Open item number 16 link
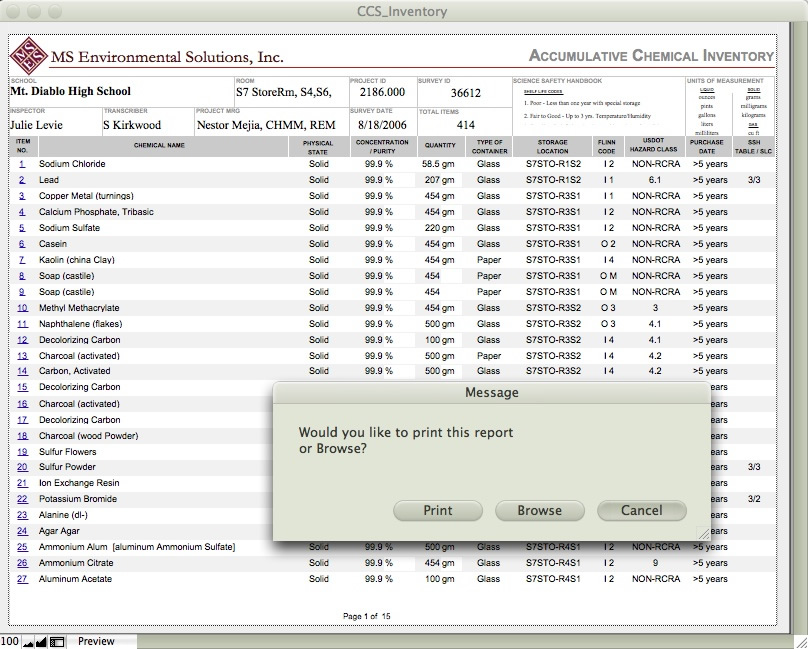Viewport: 808px width, 649px height. tap(22, 404)
